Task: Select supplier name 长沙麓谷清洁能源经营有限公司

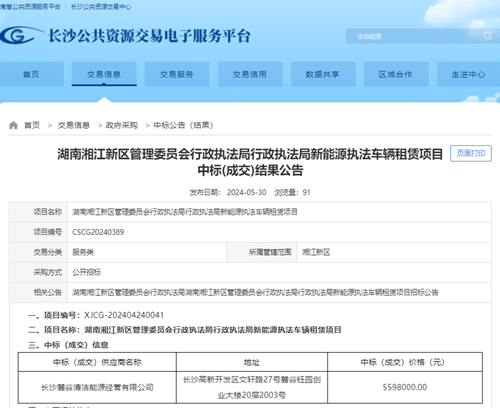Action: (97, 387)
